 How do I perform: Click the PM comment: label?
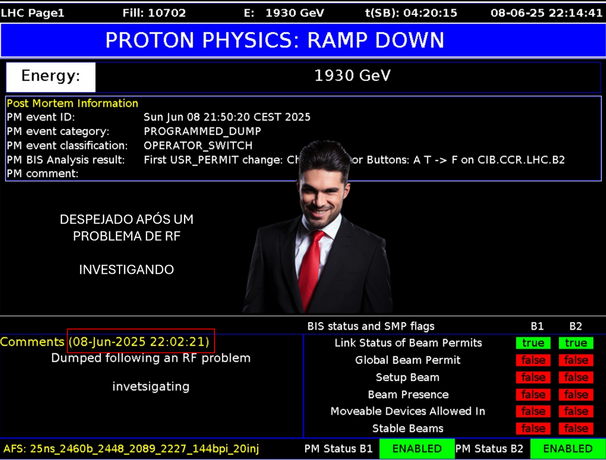click(43, 174)
